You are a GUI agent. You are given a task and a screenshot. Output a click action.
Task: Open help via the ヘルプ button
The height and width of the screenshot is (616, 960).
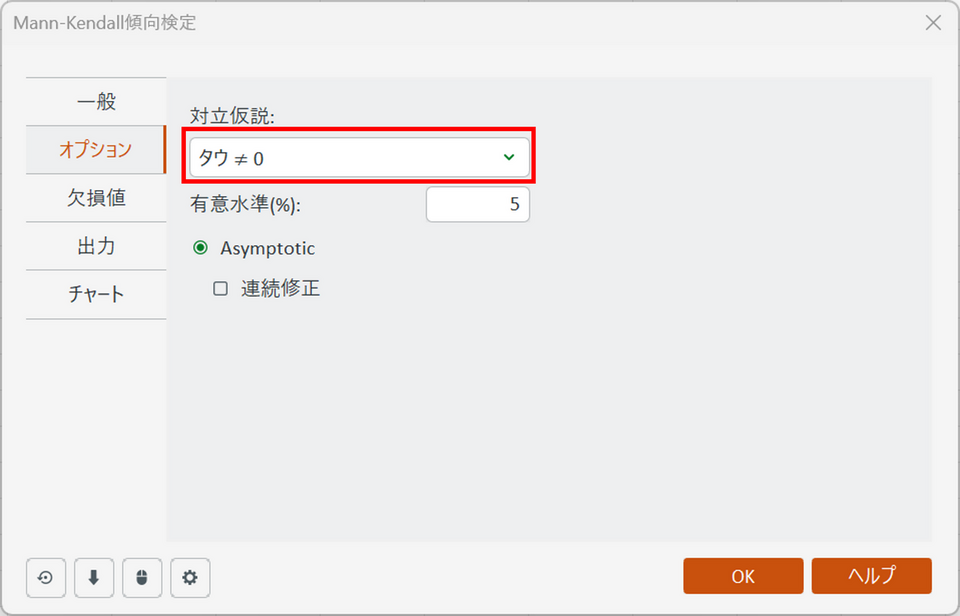872,576
